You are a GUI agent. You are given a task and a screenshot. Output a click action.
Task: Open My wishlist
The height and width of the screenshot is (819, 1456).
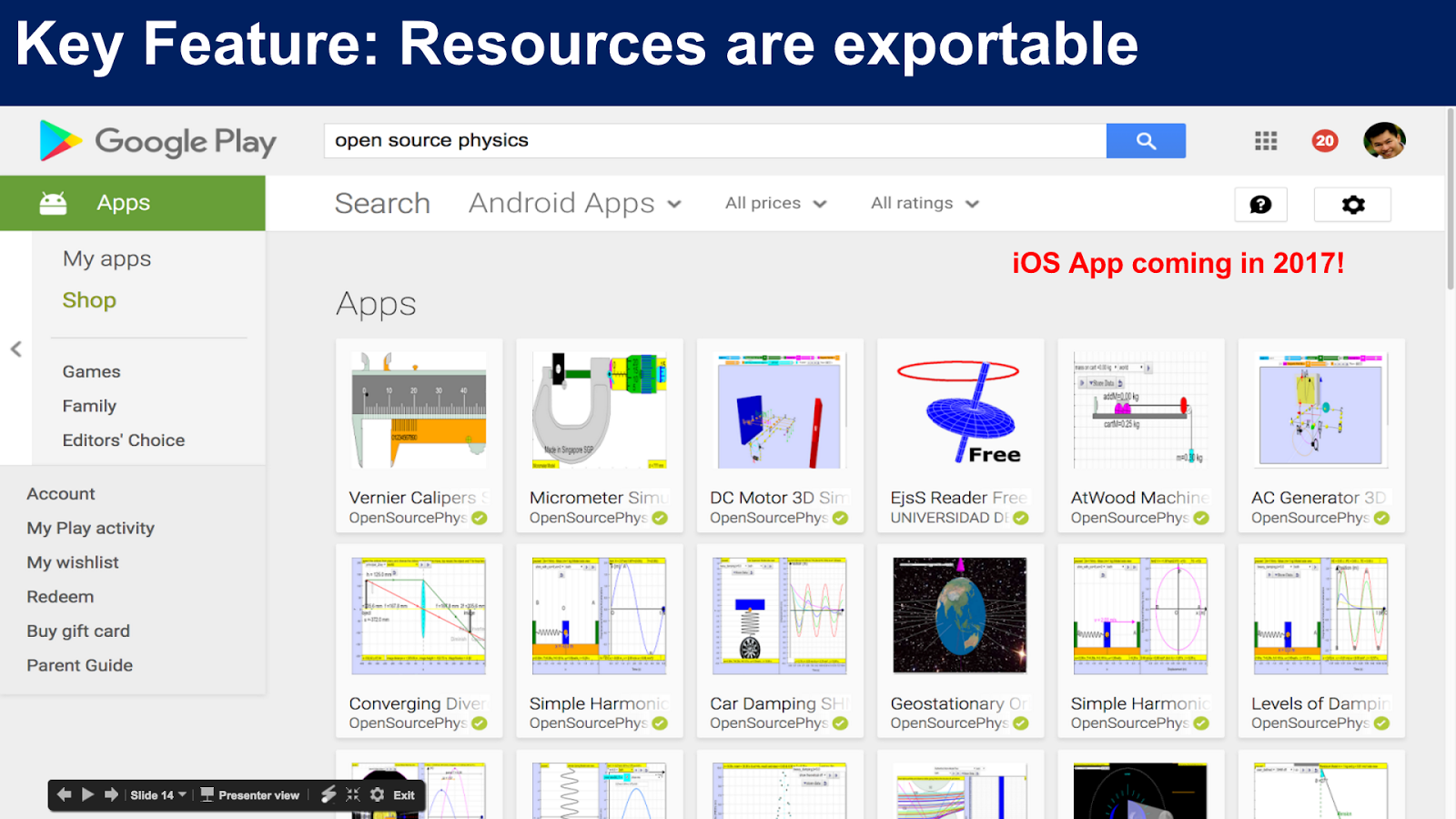73,562
